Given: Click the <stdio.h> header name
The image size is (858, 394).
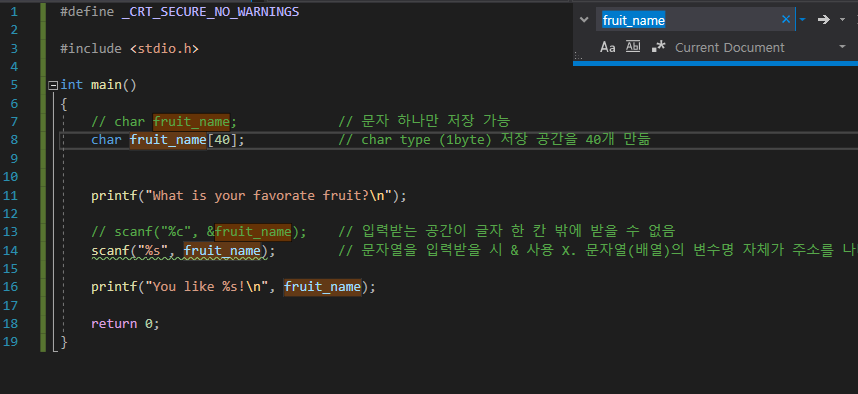Looking at the screenshot, I should 164,49.
